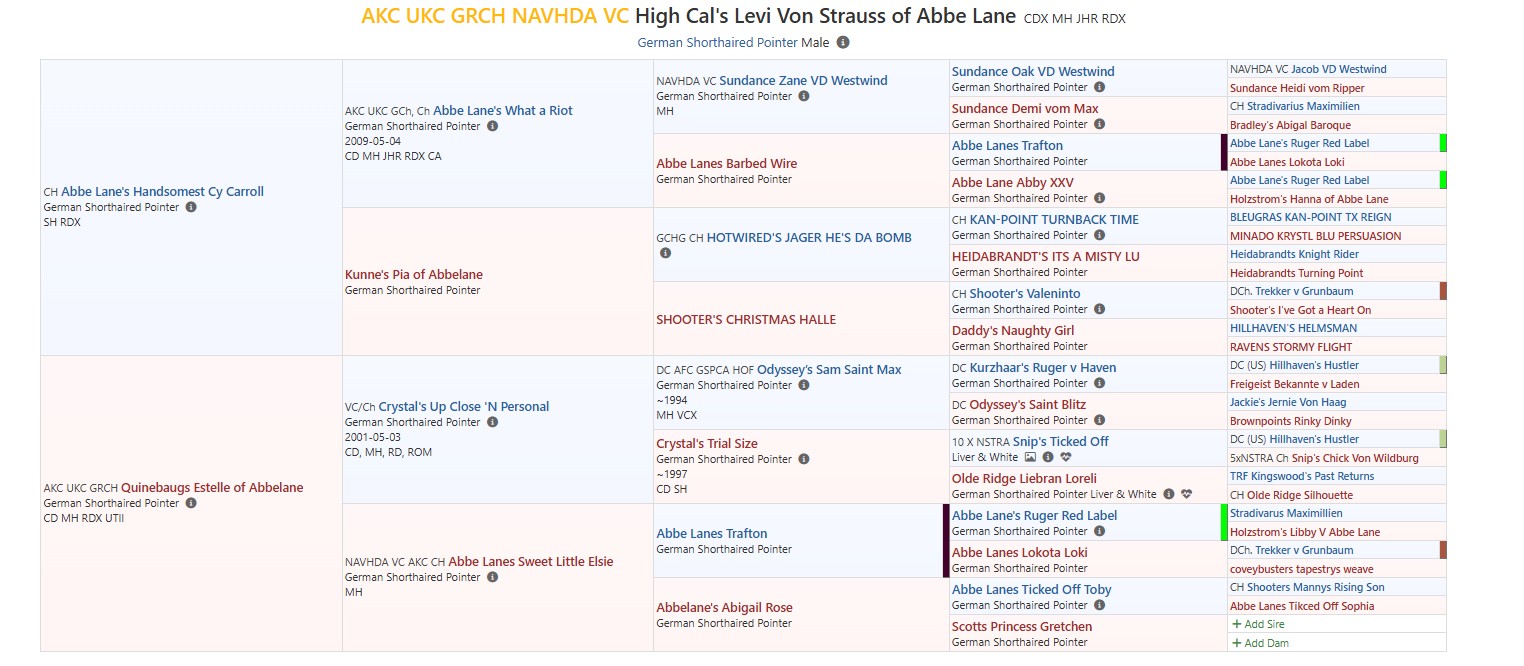This screenshot has width=1524, height=666.
Task: Open Kunne's Pia of Abbelane profile
Action: pyautogui.click(x=413, y=274)
